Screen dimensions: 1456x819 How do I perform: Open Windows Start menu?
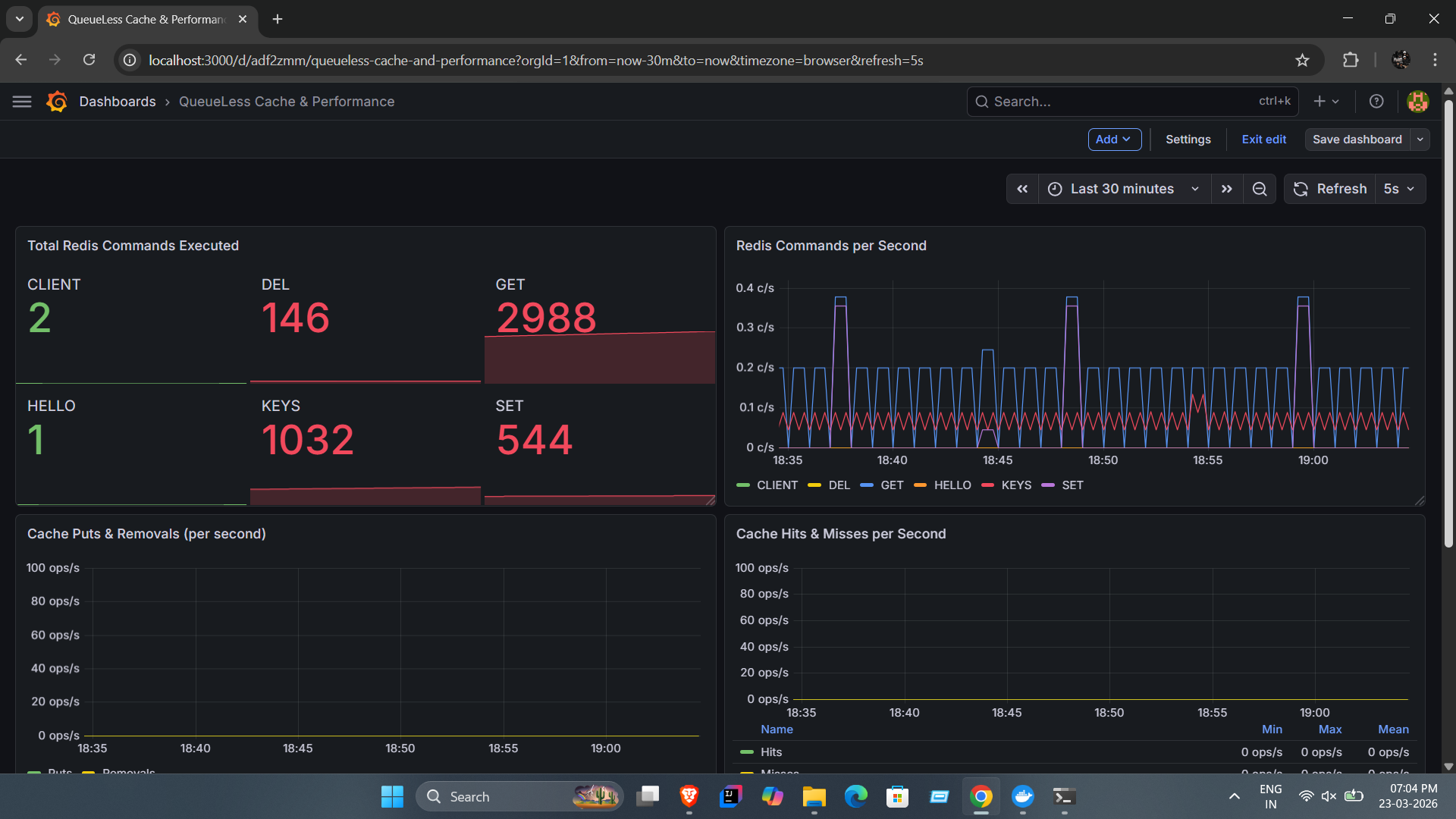point(392,796)
